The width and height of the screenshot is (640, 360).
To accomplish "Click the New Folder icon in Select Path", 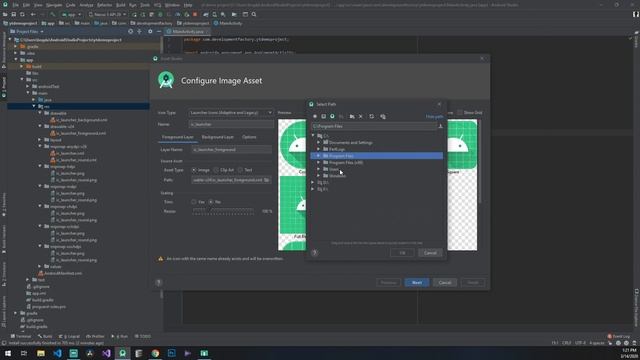I will [352, 117].
